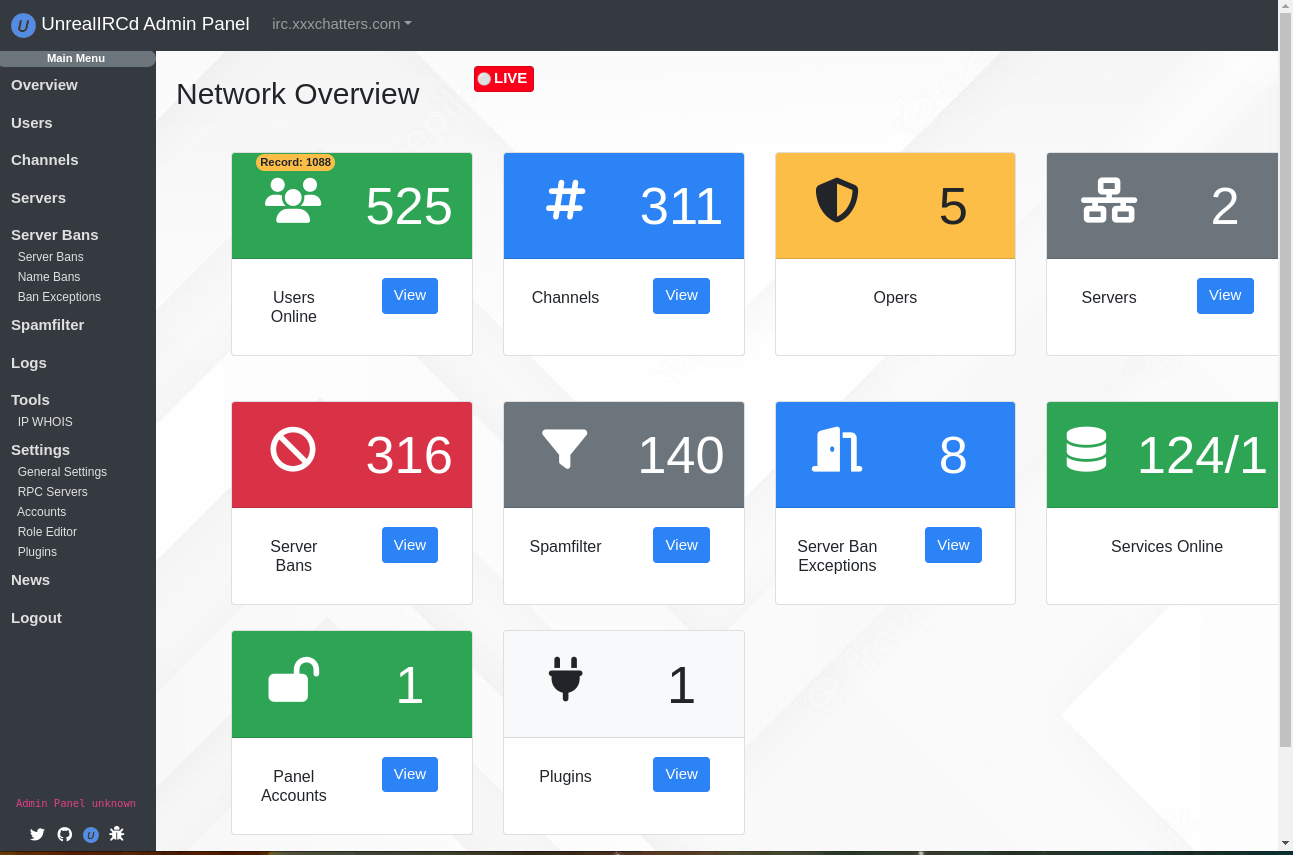Viewport: 1293px width, 855px height.
Task: Click the users group icon on Users Online card
Action: click(293, 200)
